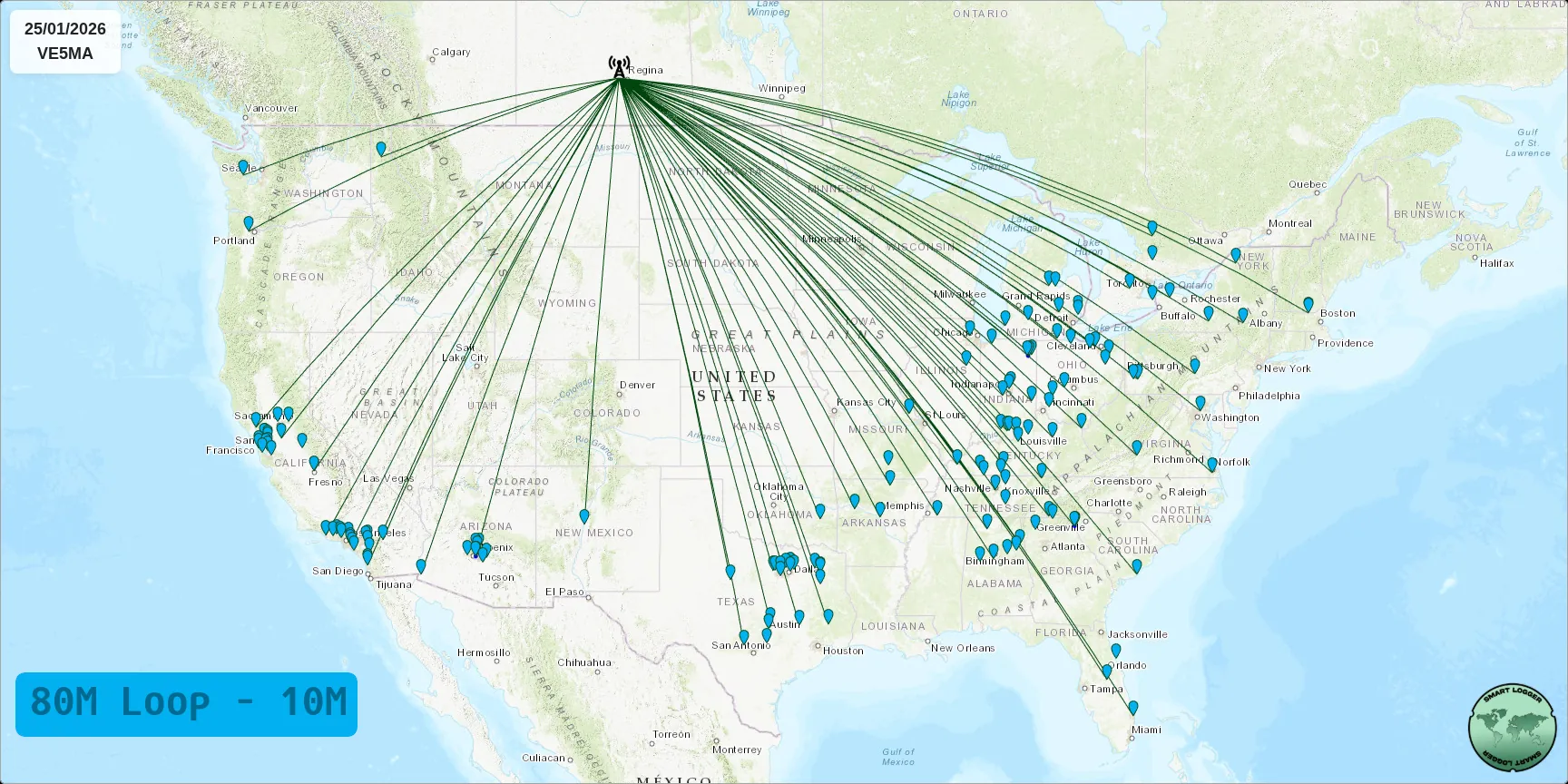Select the marker above Orlando
Image resolution: width=1568 pixels, height=784 pixels.
[x=1116, y=651]
